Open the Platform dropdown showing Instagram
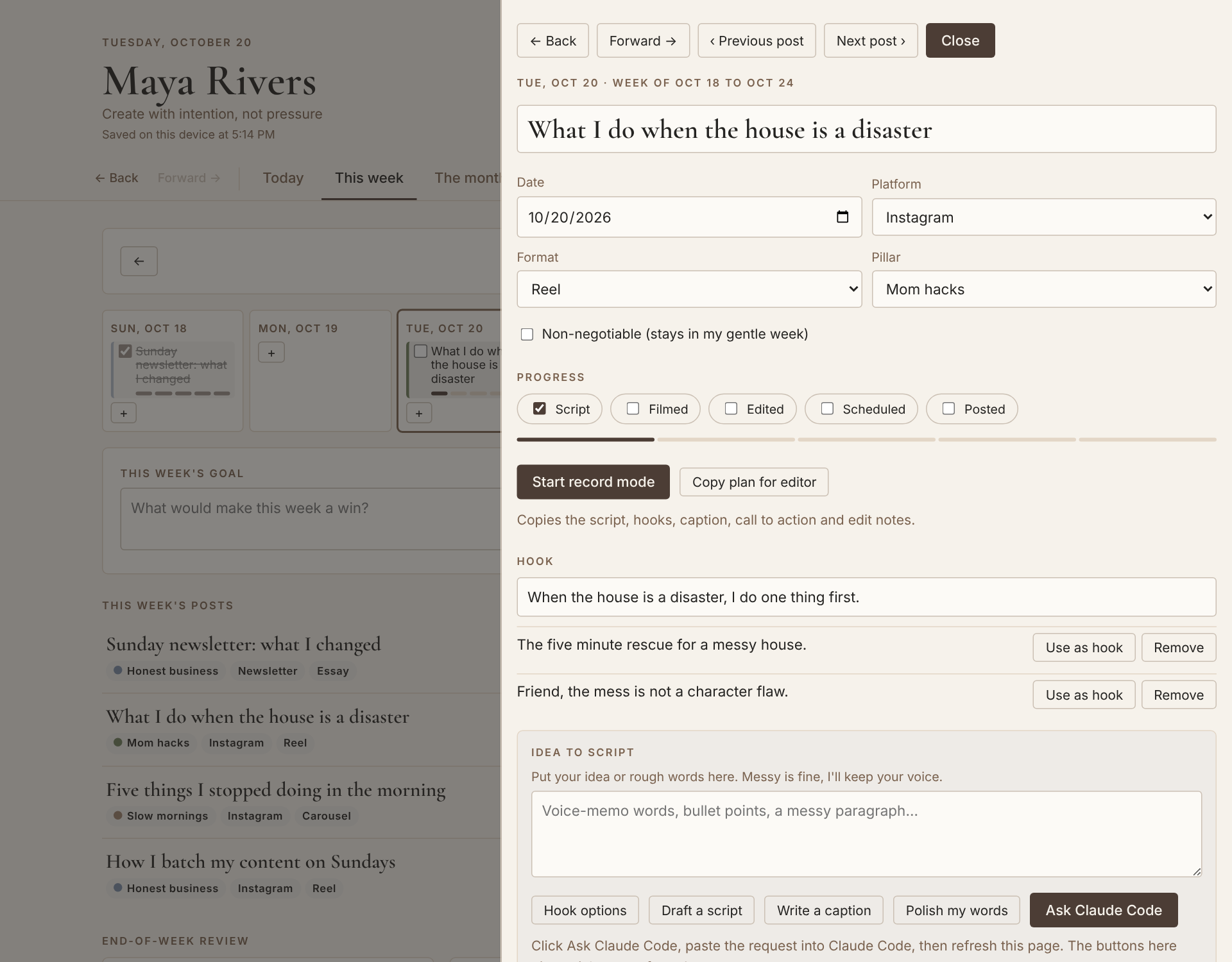The image size is (1232, 962). click(1043, 217)
